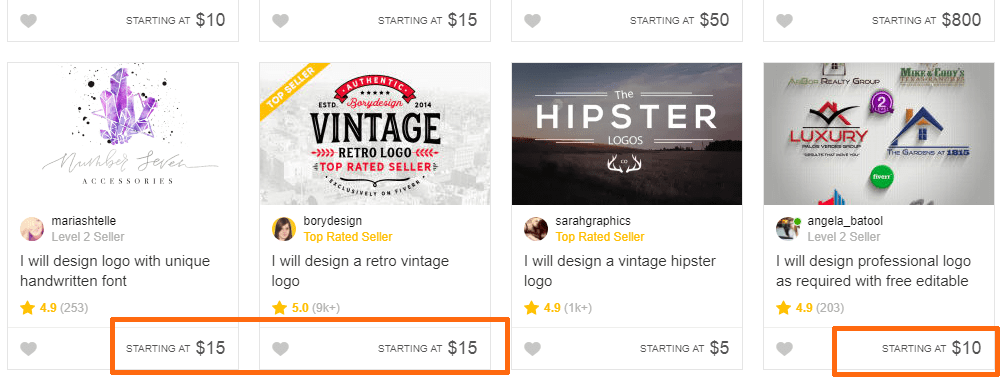Open the Luxury real estate logos thumbnail
Image resolution: width=1004 pixels, height=378 pixels.
pos(879,133)
